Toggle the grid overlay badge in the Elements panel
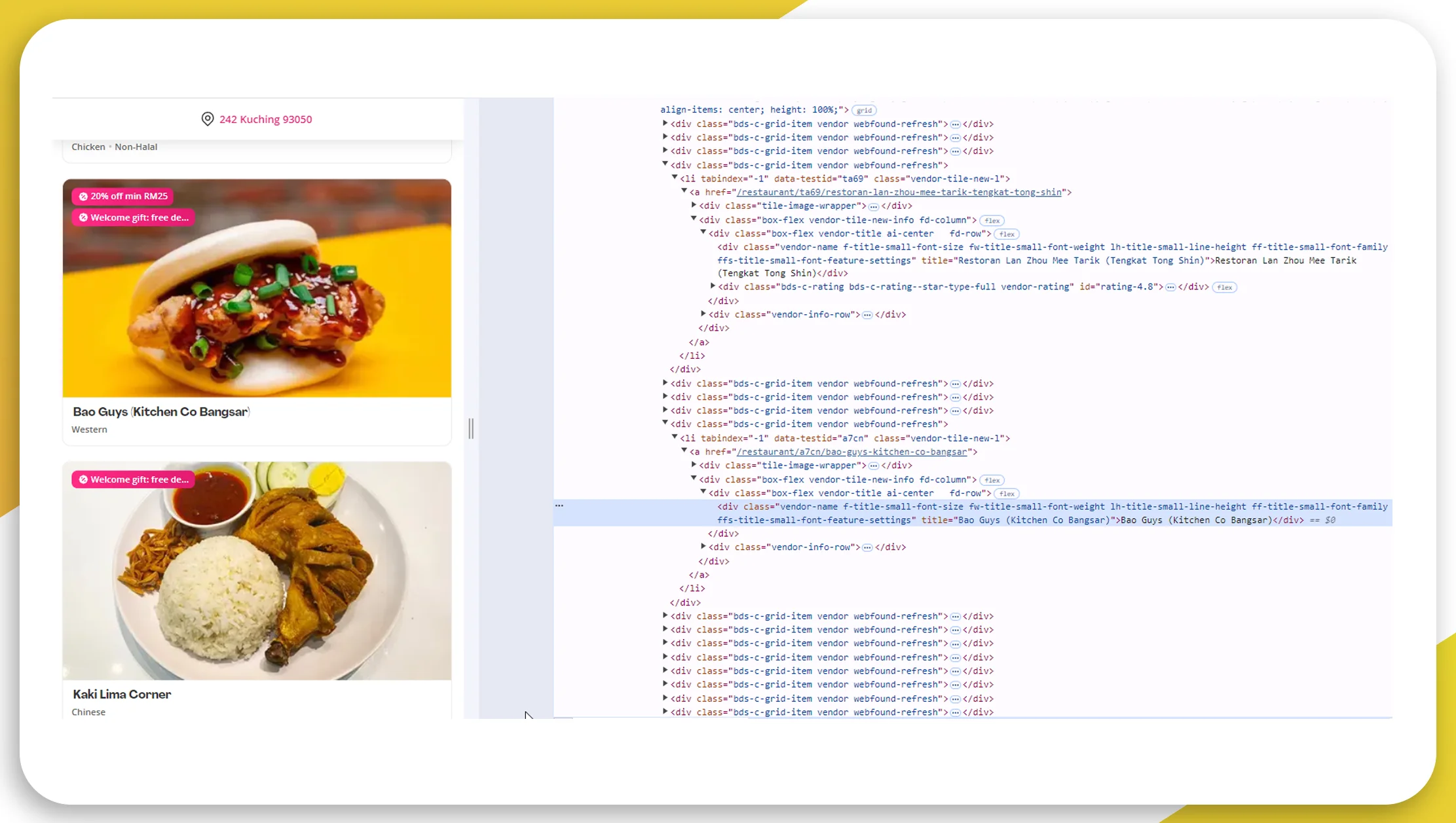 click(863, 109)
